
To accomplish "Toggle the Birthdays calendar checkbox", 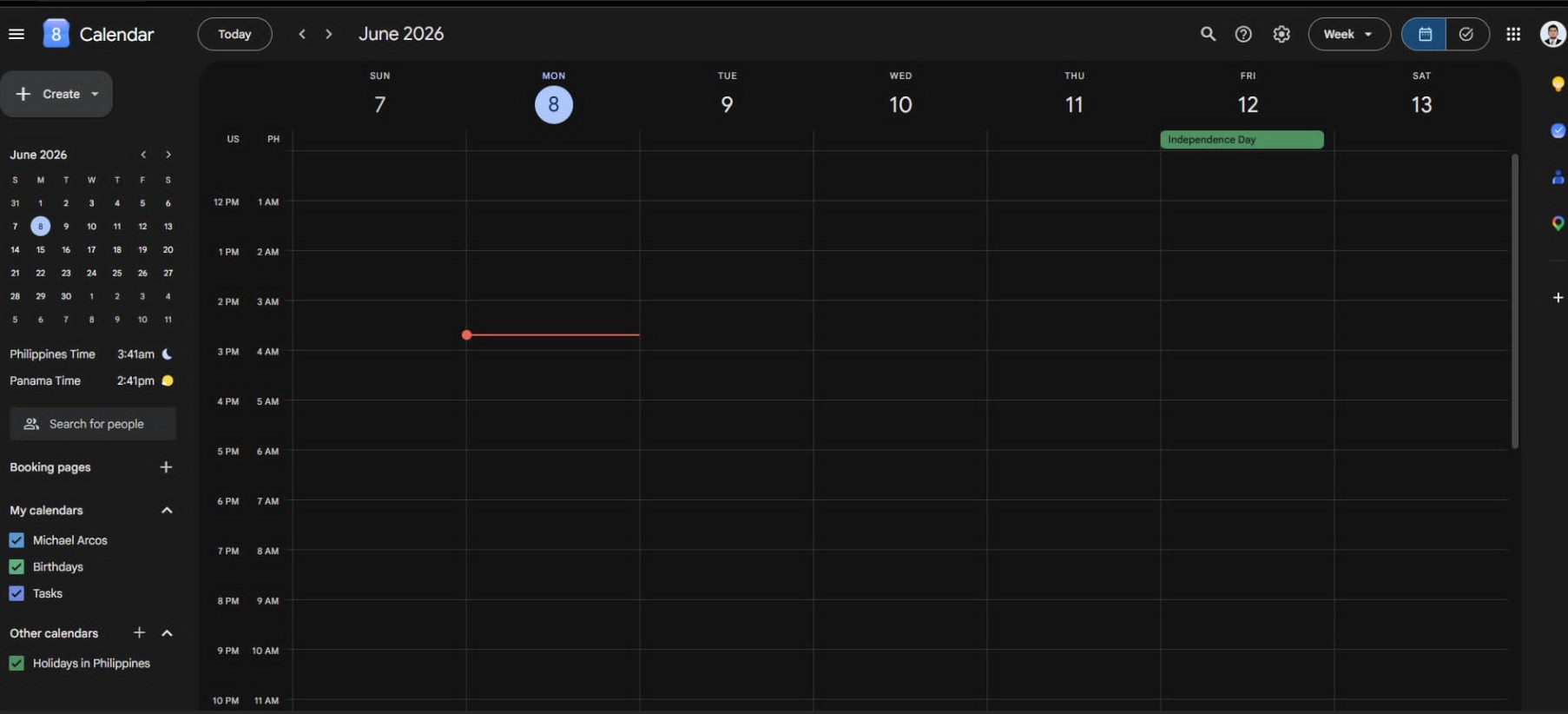I will point(16,567).
